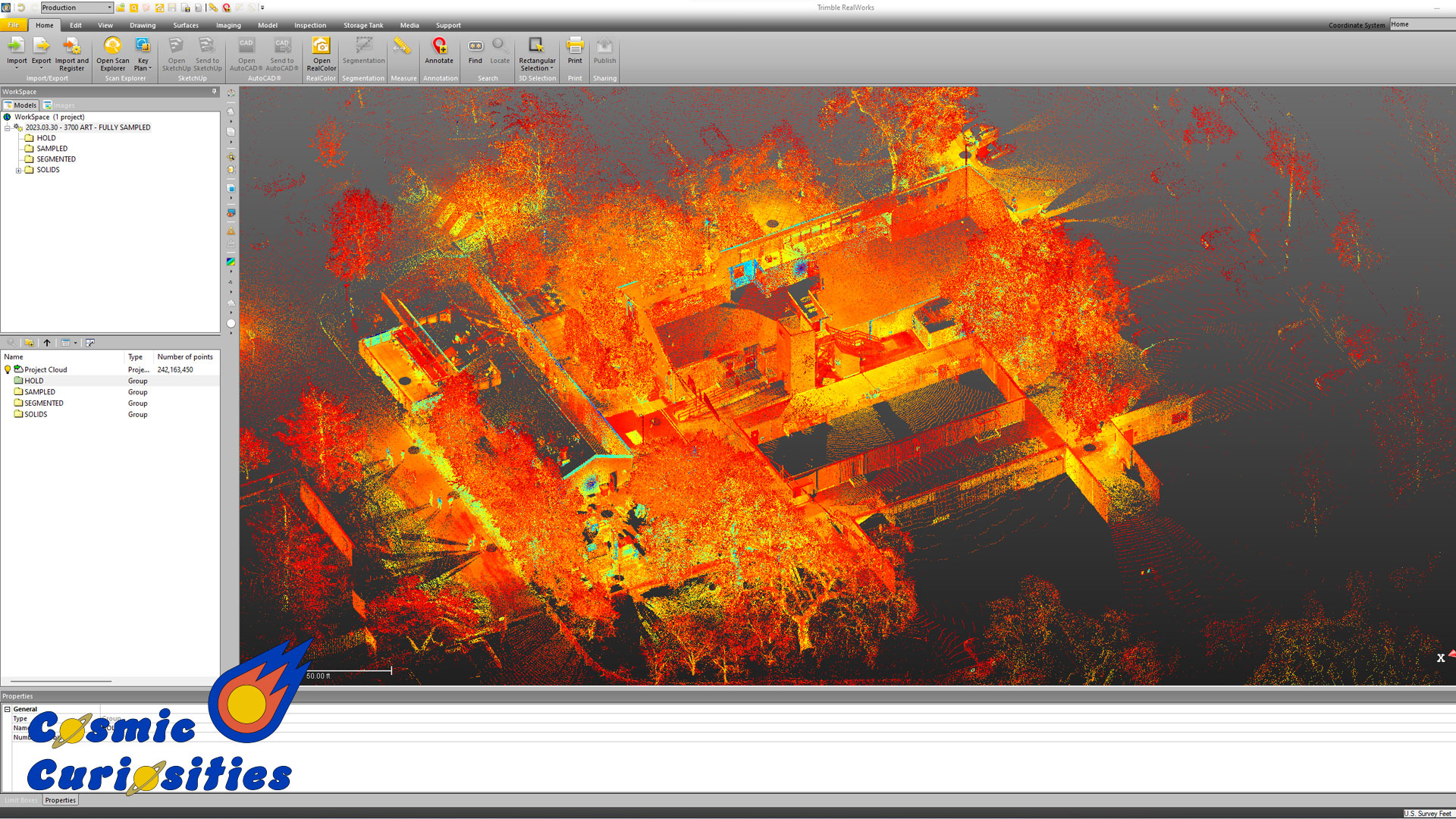Collapse the 2023.03.30 project tree node
The width and height of the screenshot is (1456, 819).
tap(8, 128)
